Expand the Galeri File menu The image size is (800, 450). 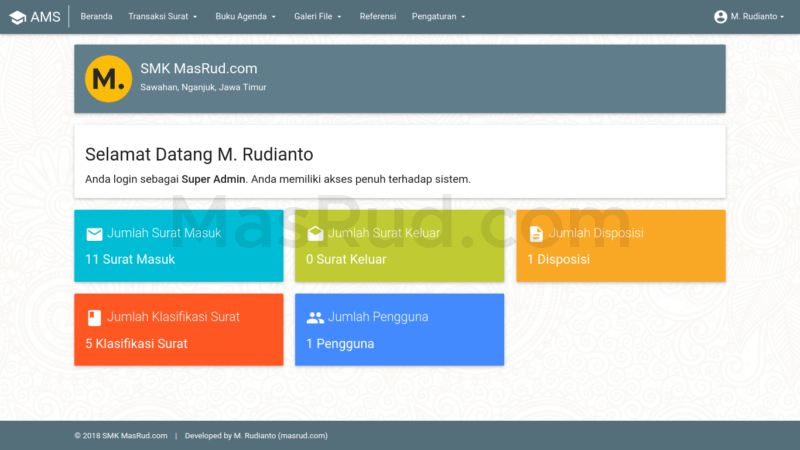[318, 17]
